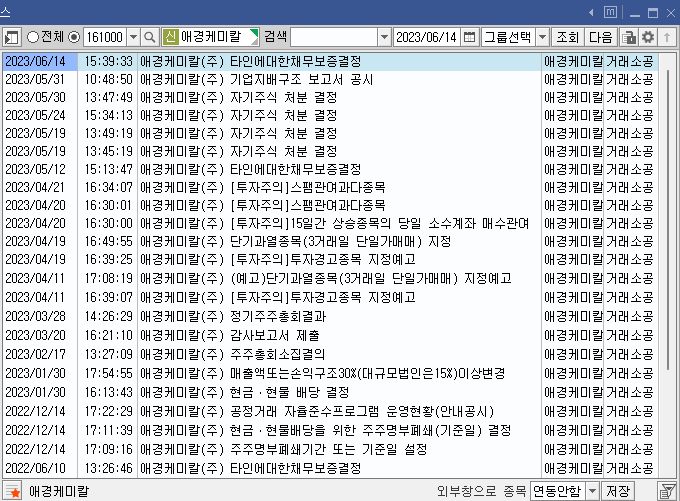Click the left triangle icon in title bar
This screenshot has width=680, height=501.
pyautogui.click(x=591, y=13)
